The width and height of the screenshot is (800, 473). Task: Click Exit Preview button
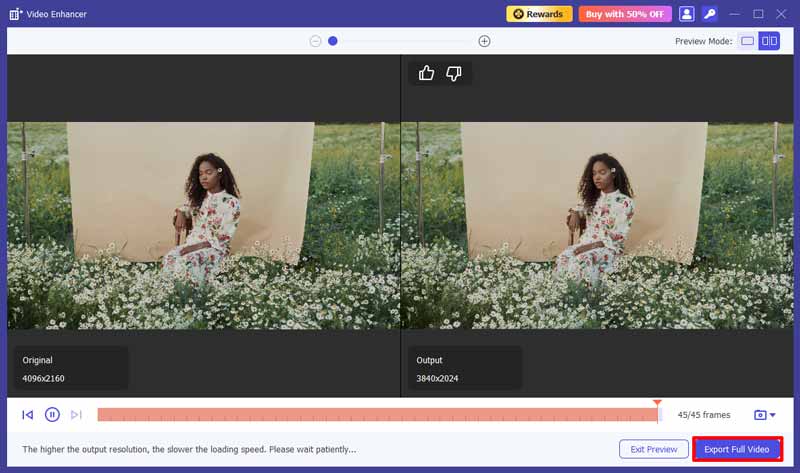click(x=654, y=450)
